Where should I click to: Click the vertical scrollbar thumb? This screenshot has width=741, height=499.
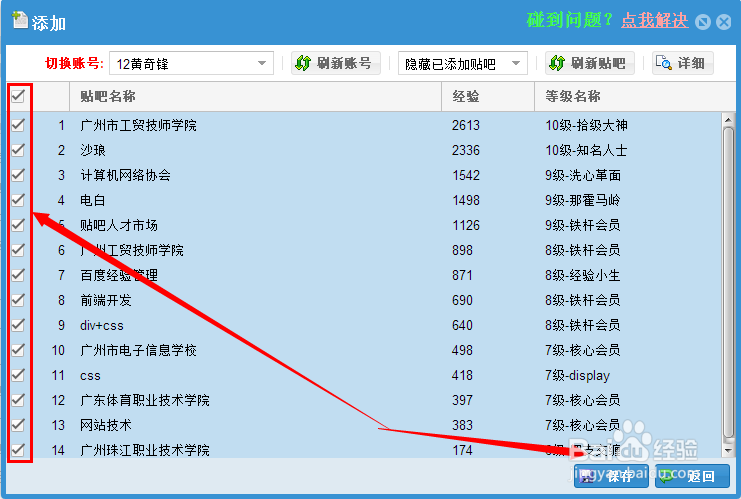728,284
